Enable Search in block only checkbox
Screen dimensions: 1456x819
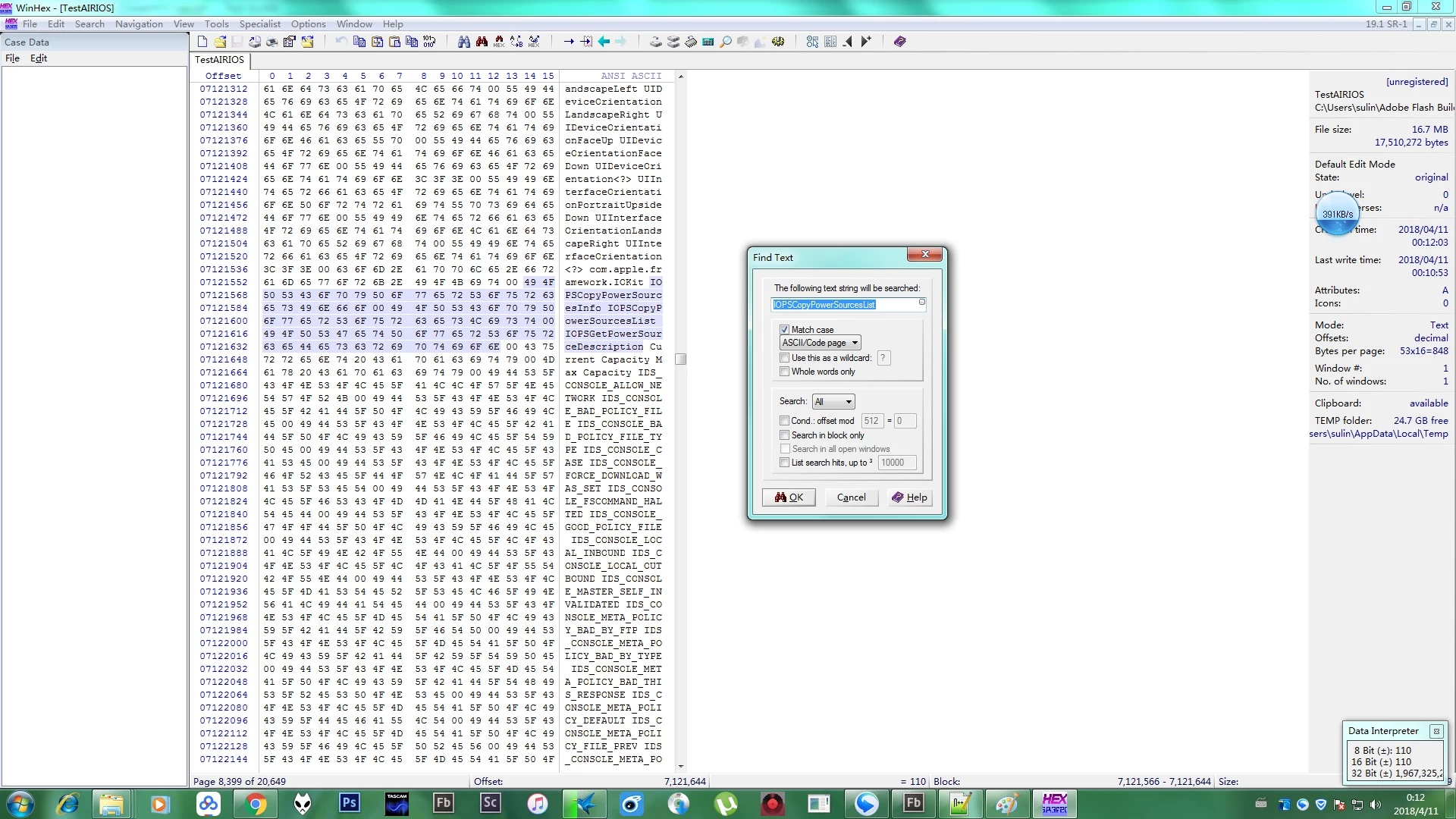click(785, 435)
